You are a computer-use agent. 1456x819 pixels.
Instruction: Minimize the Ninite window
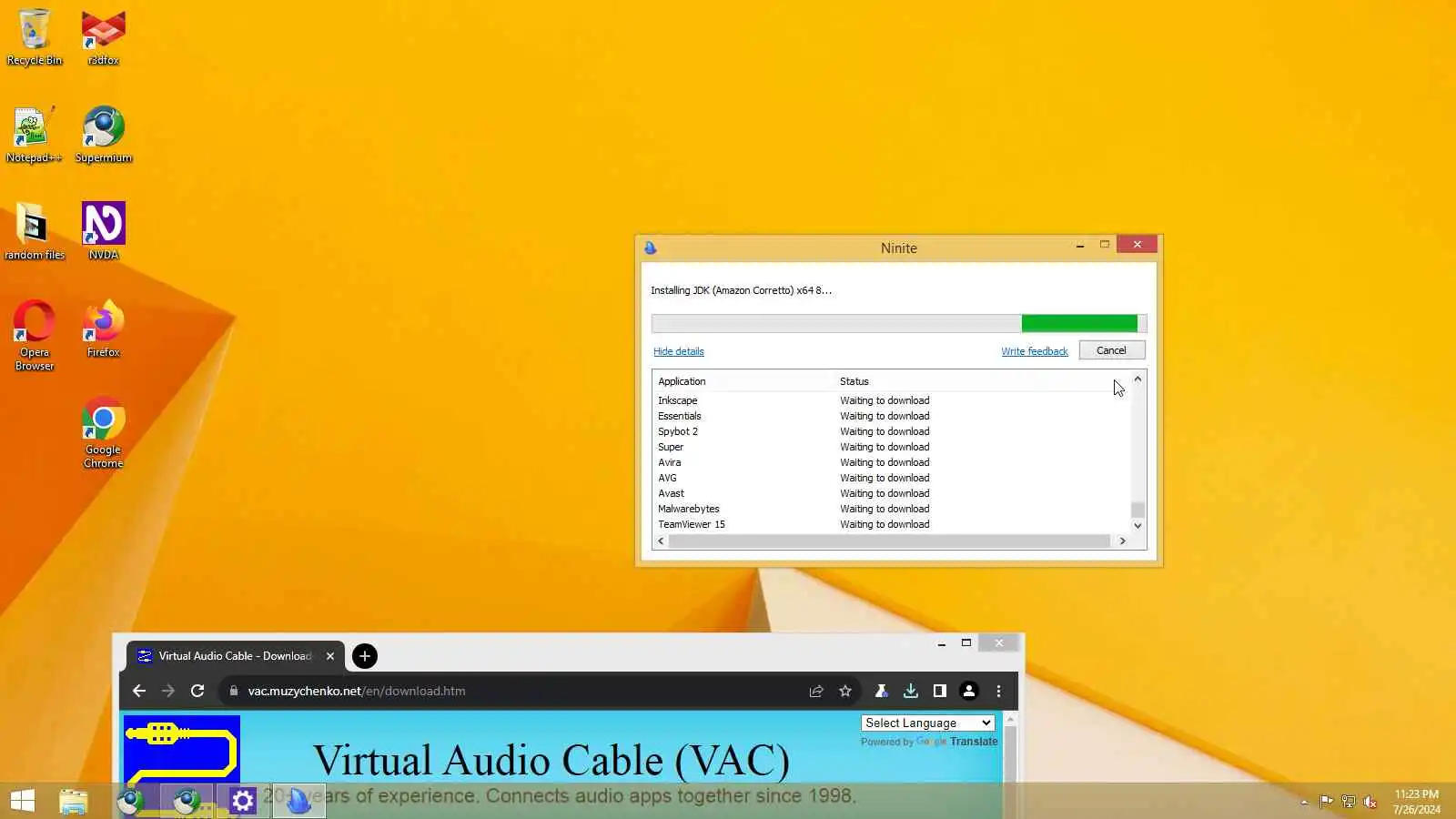pyautogui.click(x=1080, y=245)
